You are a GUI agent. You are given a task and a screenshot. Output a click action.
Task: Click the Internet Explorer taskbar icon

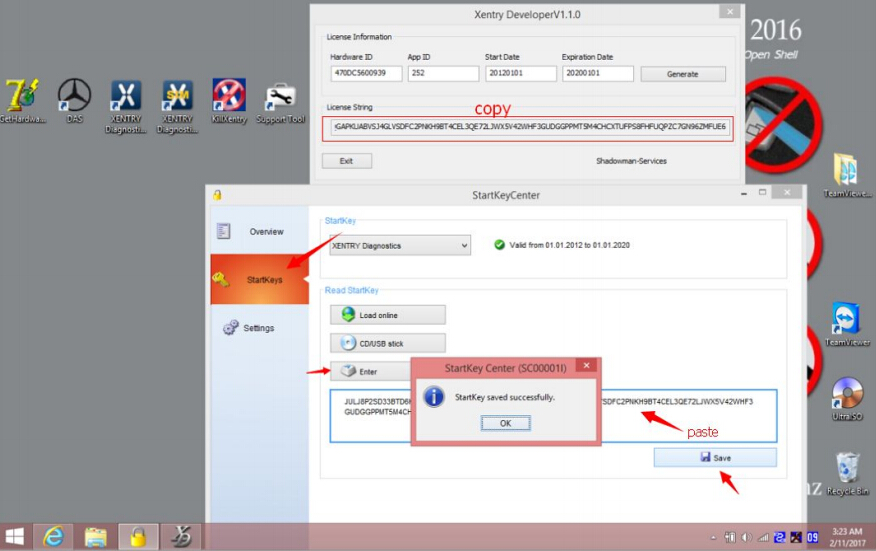coord(53,537)
